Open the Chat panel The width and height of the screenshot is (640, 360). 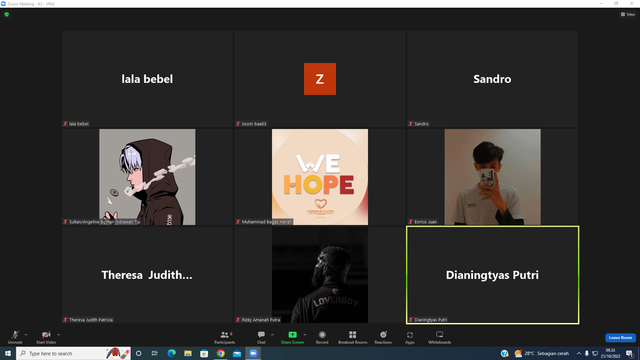[x=261, y=337]
